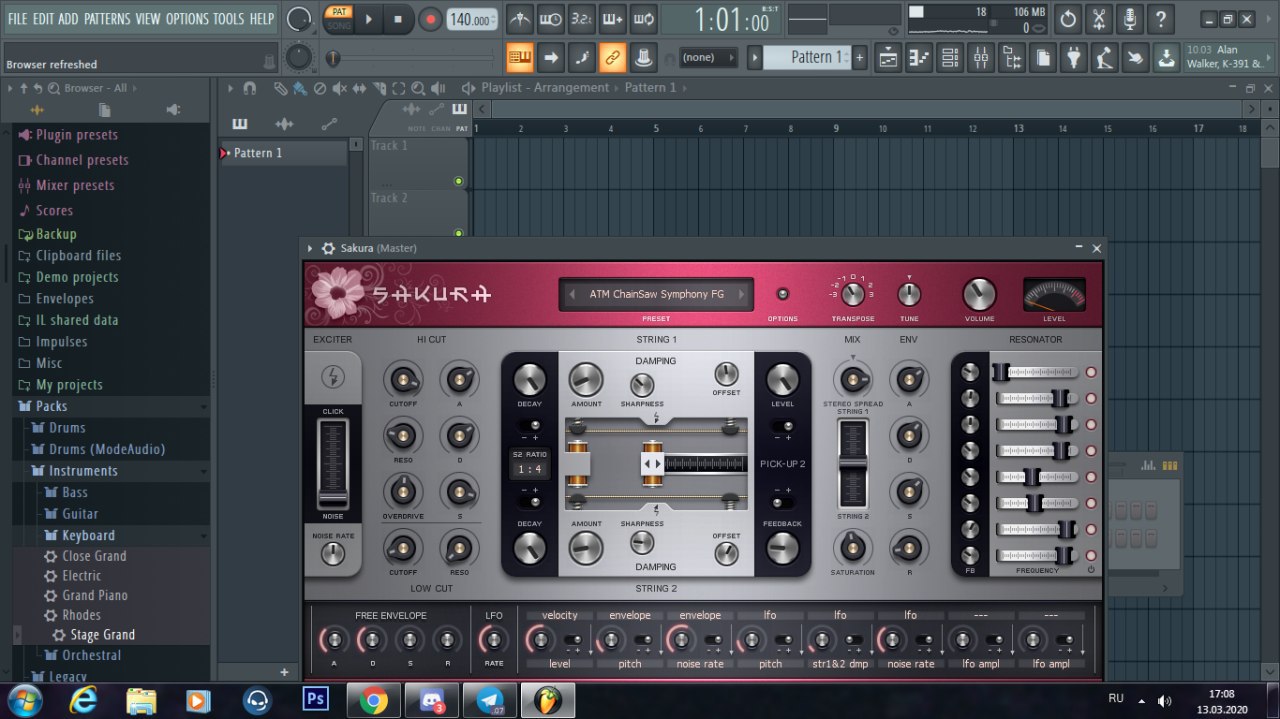Click the String 1/String 2 mix slider

pos(852,464)
